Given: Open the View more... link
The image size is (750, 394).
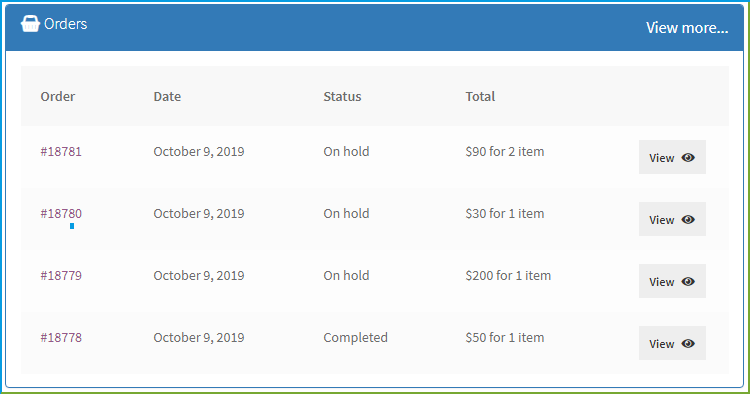Looking at the screenshot, I should click(687, 28).
